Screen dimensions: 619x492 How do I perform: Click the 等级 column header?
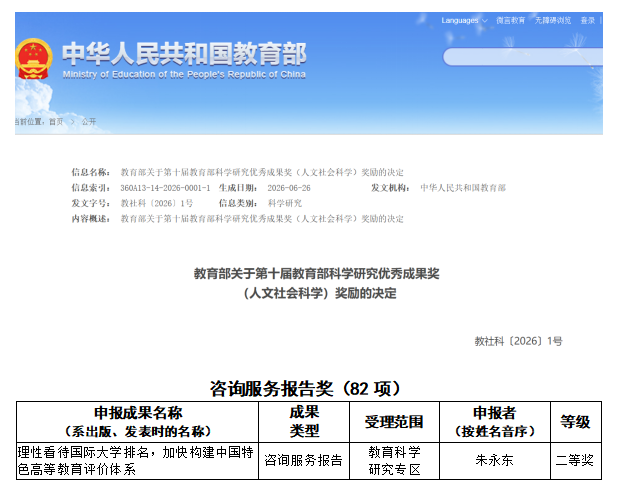tap(576, 422)
